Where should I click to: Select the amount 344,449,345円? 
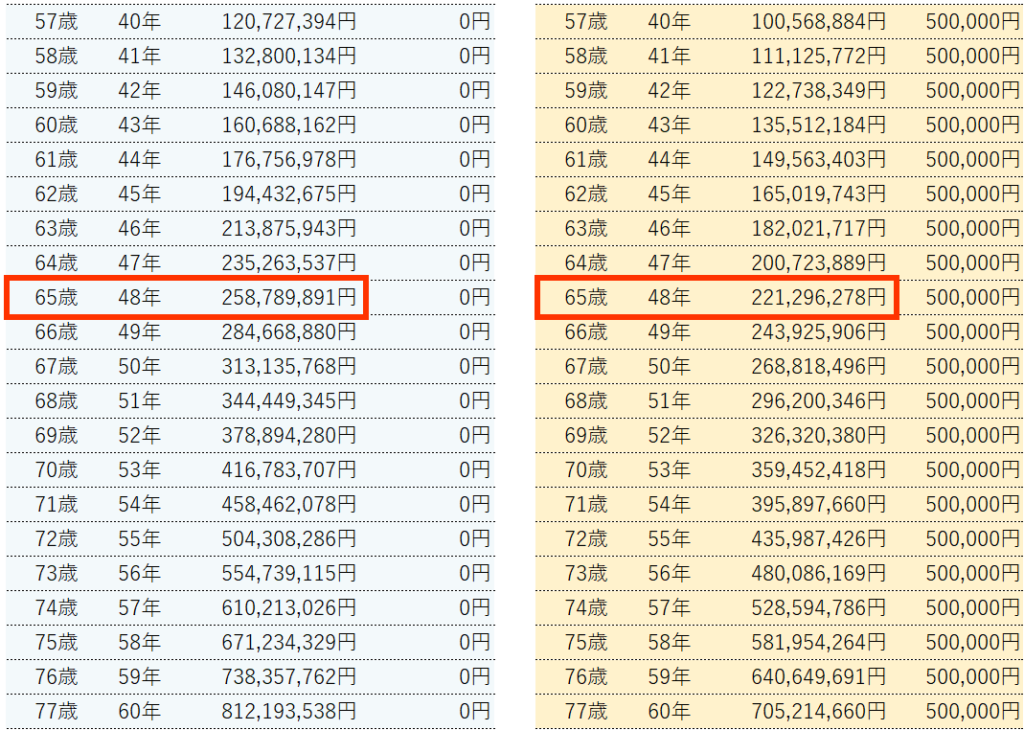[288, 401]
